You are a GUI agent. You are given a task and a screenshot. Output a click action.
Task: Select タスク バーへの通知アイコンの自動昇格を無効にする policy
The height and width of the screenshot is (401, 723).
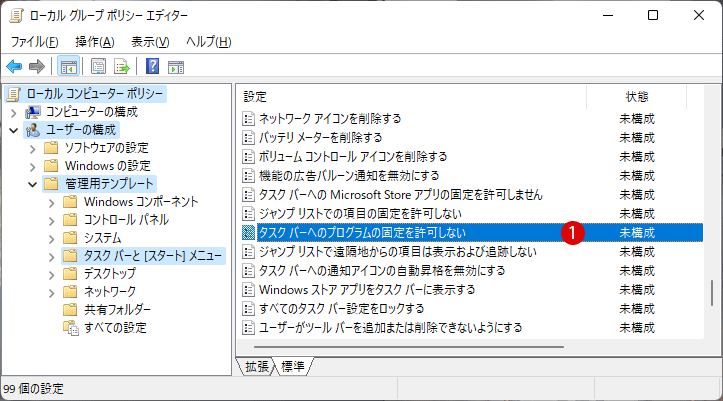(382, 271)
